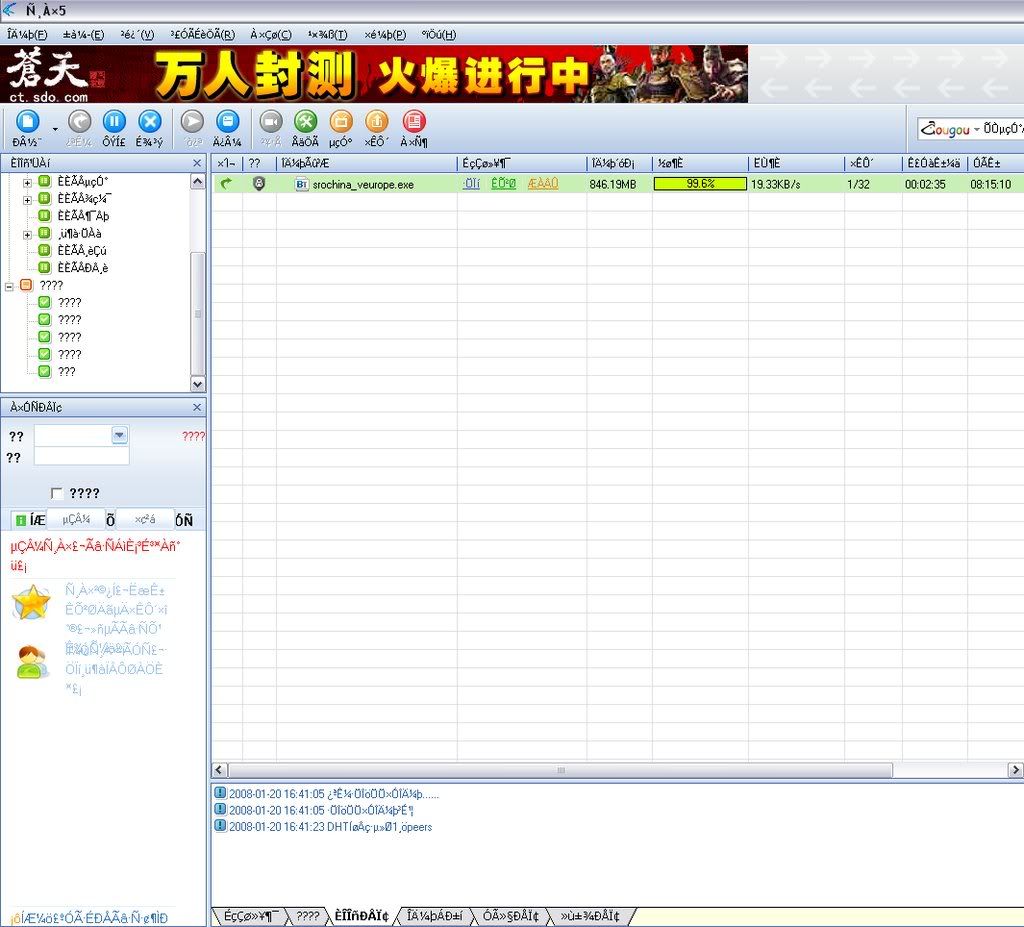Click the blue New task toolbar icon
The height and width of the screenshot is (927, 1024).
pyautogui.click(x=27, y=122)
